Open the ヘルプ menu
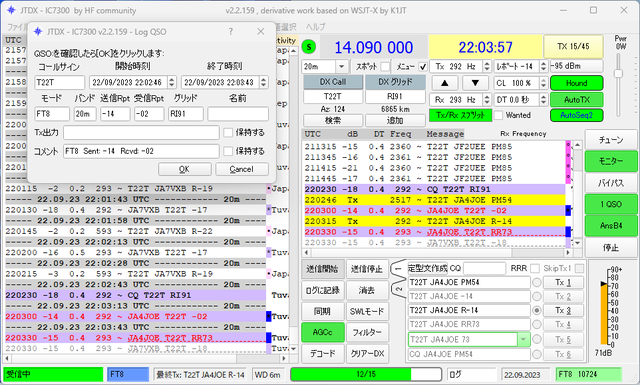The image size is (640, 385). [316, 27]
